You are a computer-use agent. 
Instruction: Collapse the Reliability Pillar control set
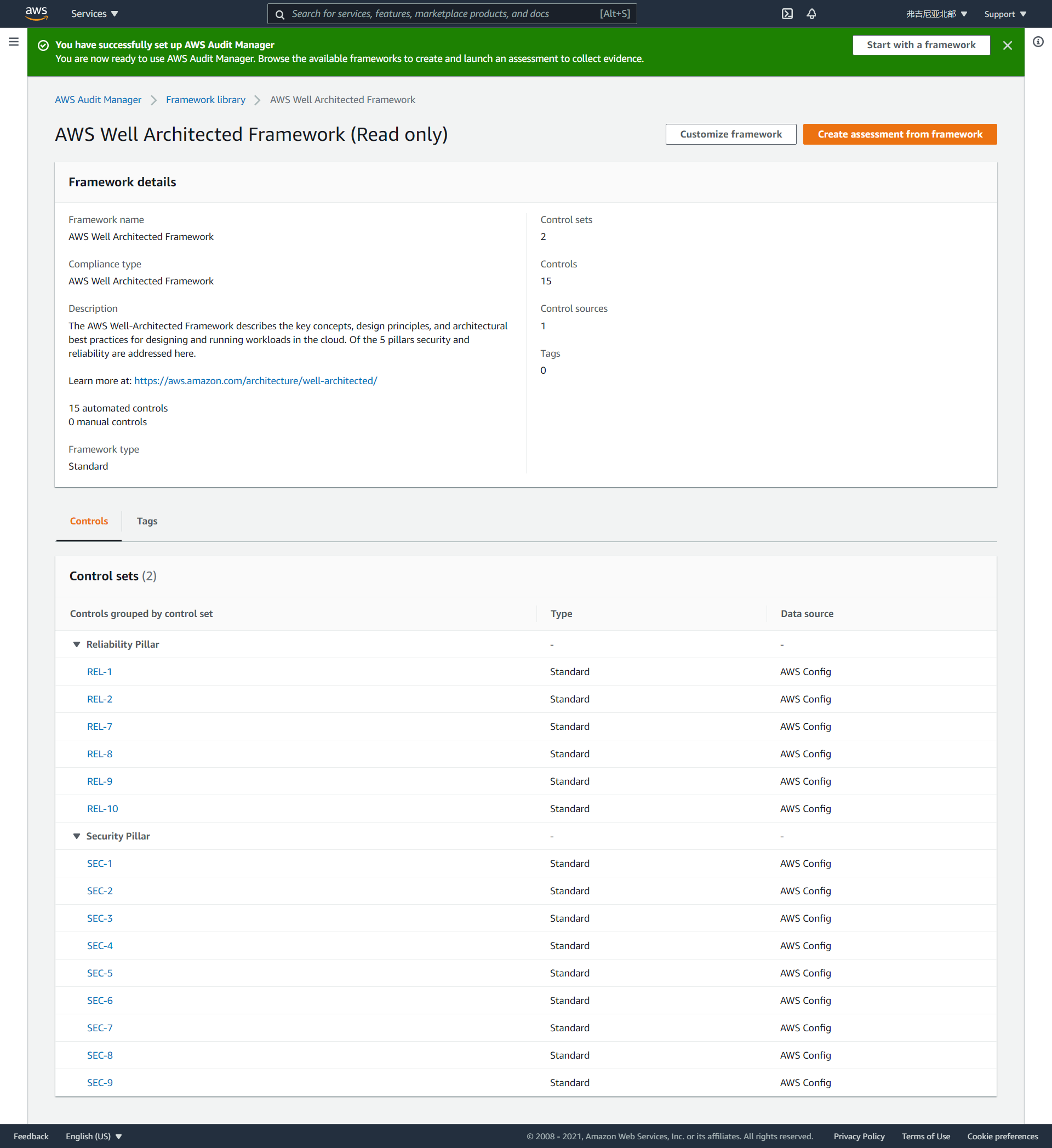[76, 644]
